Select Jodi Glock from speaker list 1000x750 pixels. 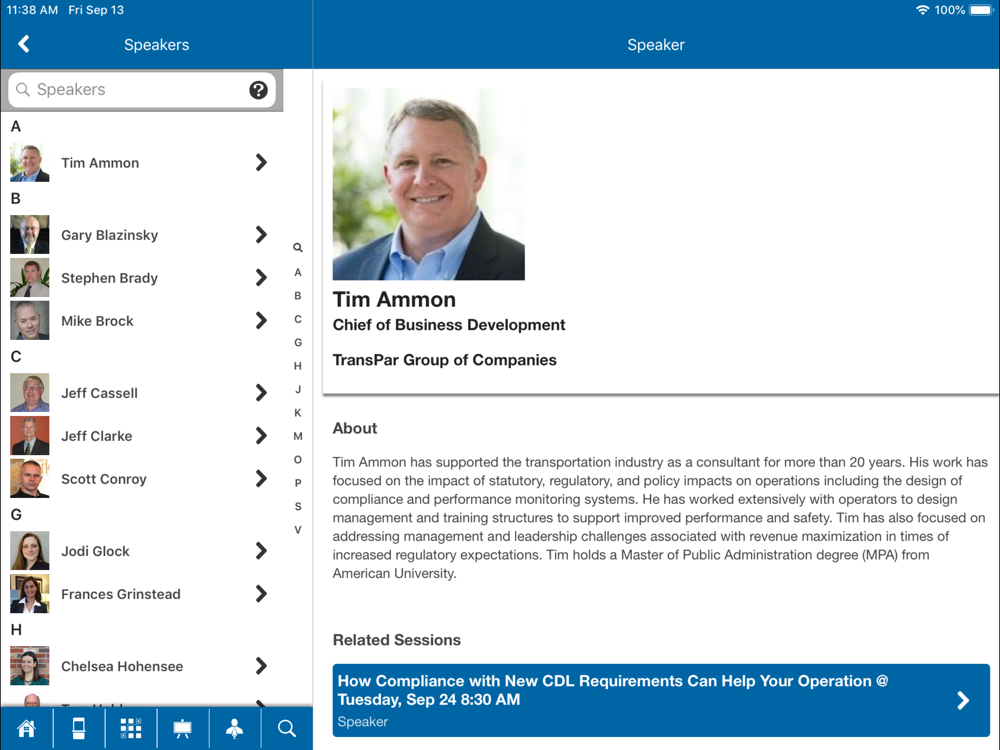96,551
